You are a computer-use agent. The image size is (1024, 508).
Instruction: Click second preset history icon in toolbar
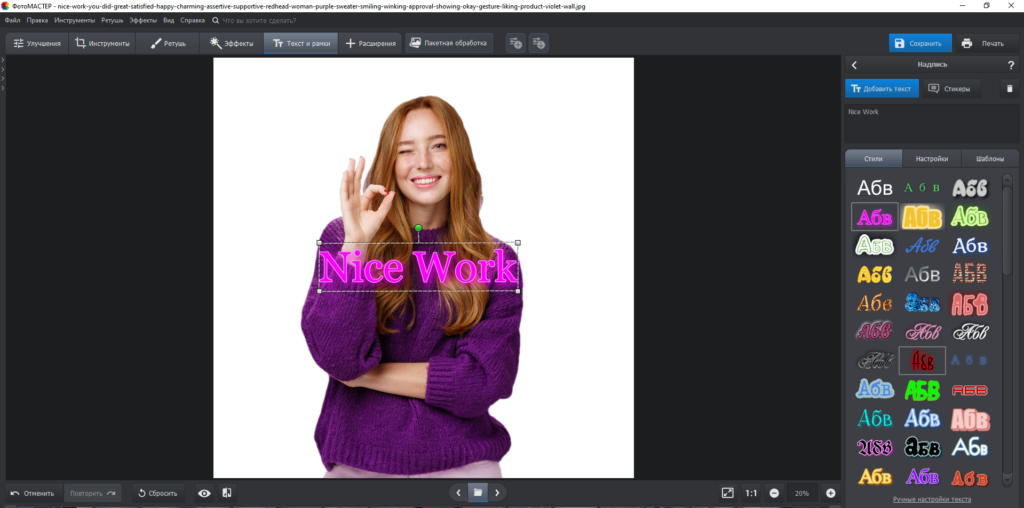[538, 44]
